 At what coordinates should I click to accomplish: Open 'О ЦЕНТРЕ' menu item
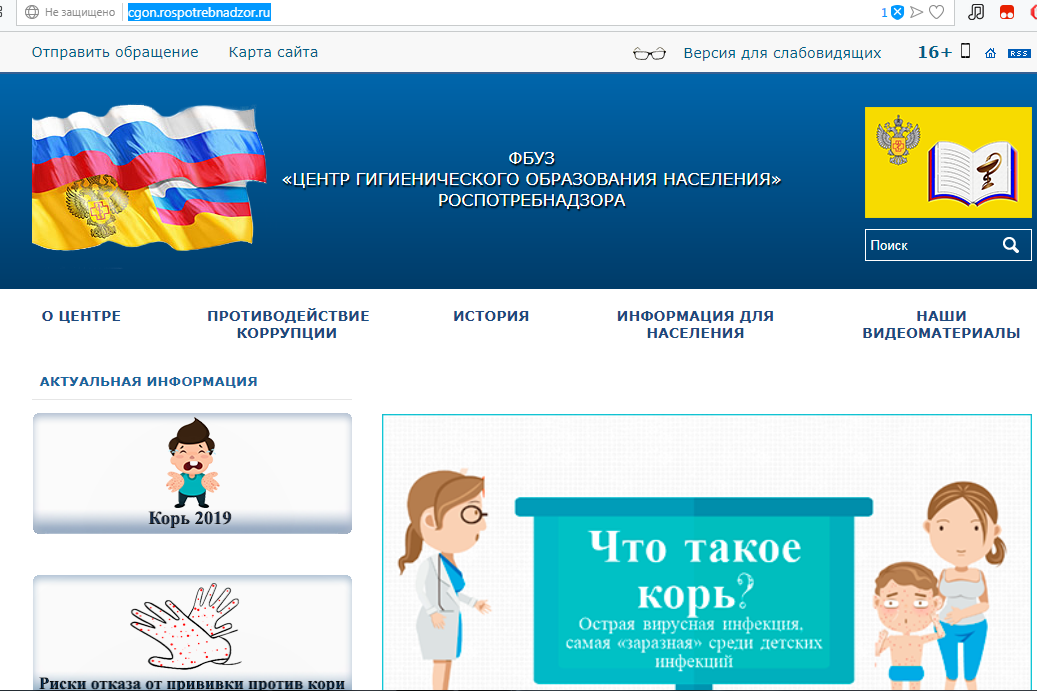tap(81, 316)
